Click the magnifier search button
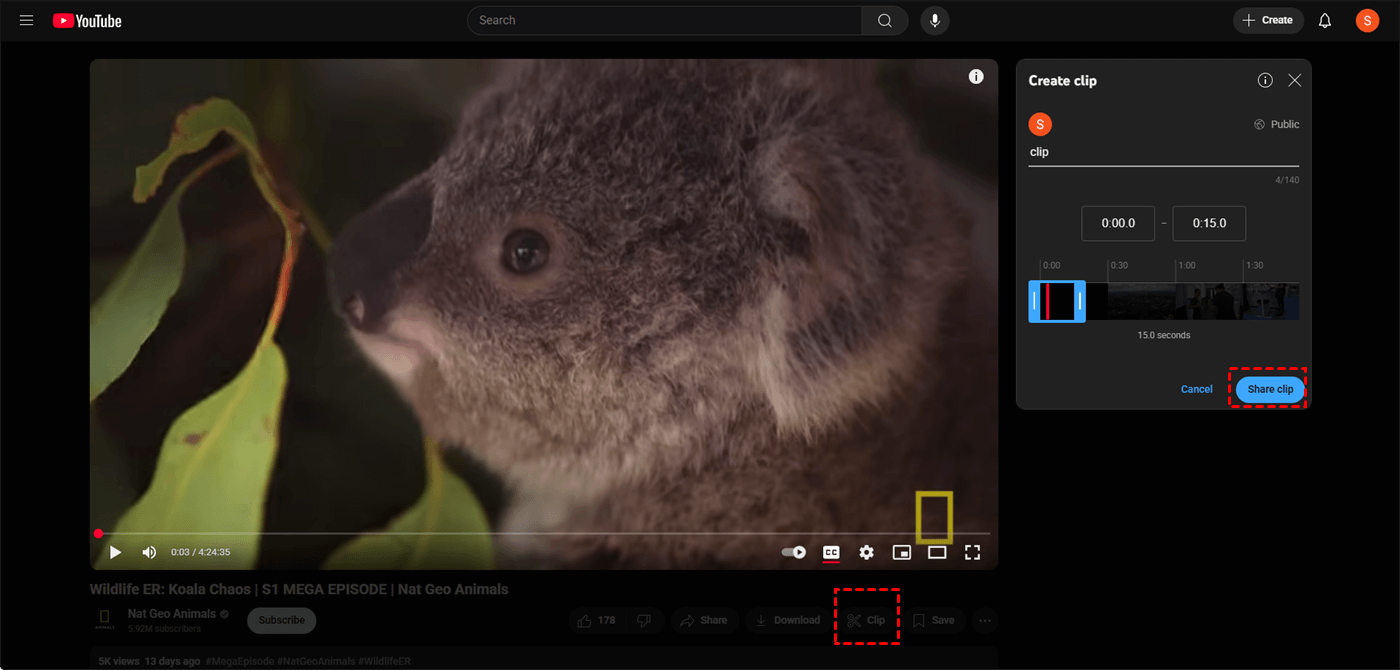Image resolution: width=1400 pixels, height=670 pixels. pyautogui.click(x=885, y=20)
